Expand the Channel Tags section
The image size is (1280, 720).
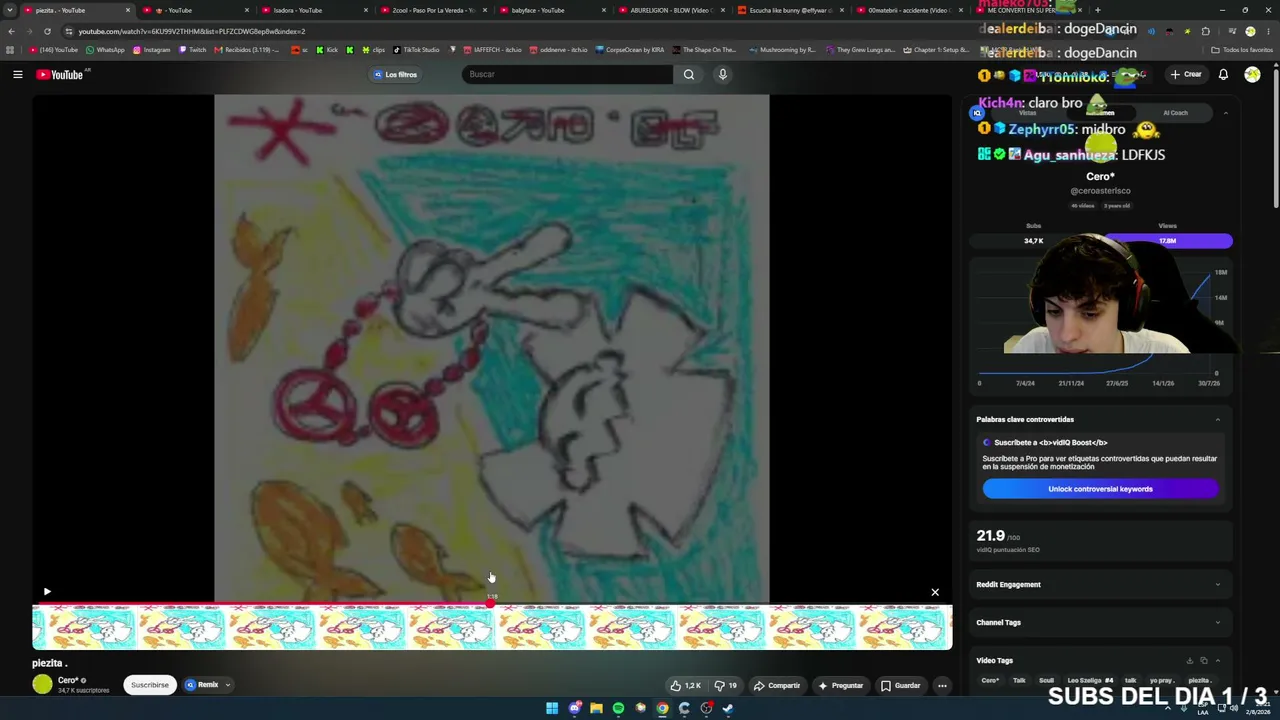point(1217,622)
